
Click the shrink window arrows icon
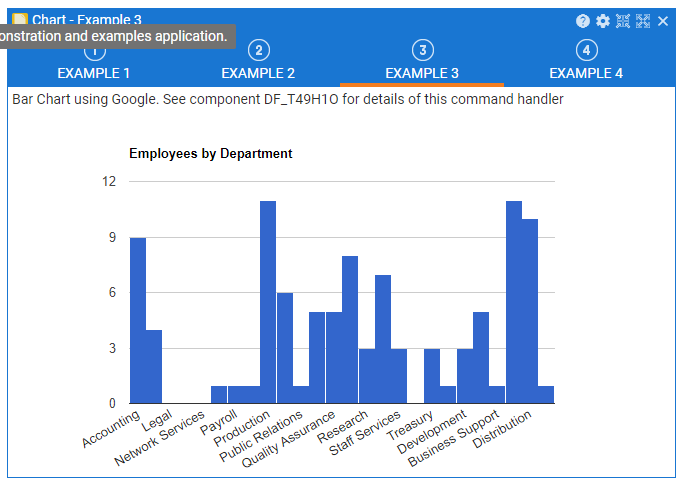point(623,21)
